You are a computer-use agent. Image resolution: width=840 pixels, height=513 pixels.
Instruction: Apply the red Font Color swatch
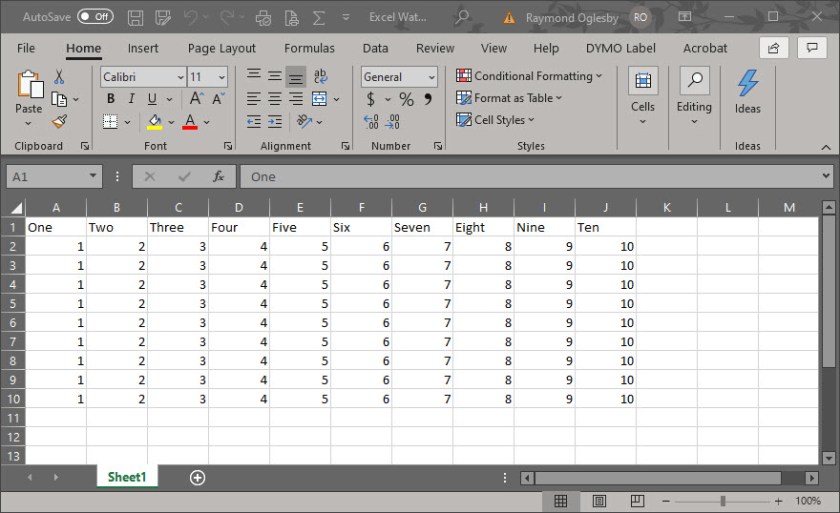pyautogui.click(x=190, y=122)
